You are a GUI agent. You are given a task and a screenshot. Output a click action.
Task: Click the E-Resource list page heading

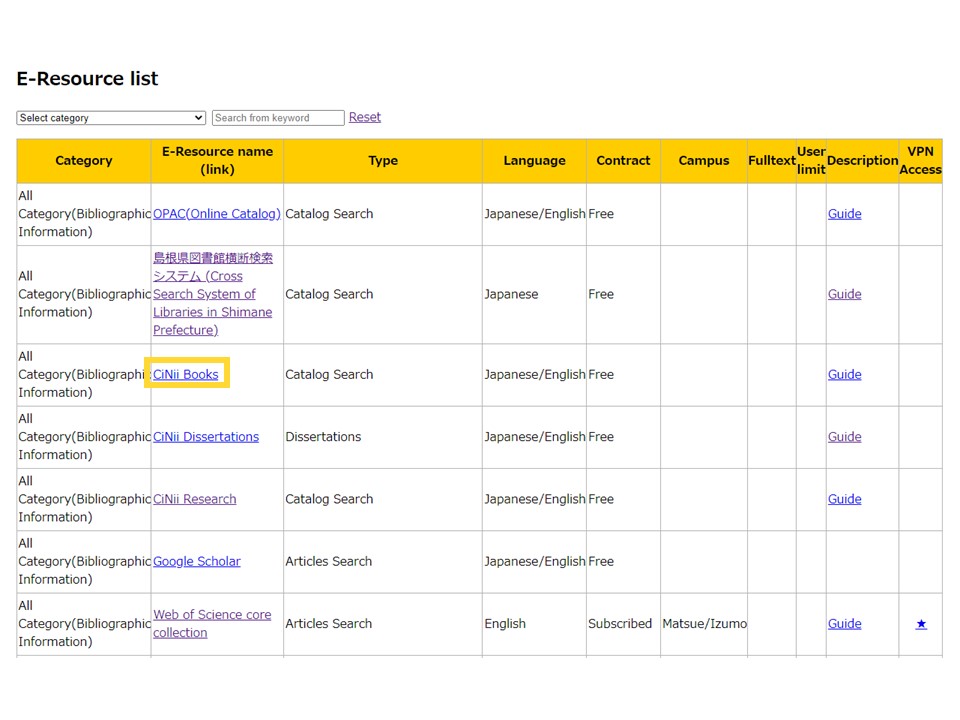pos(87,78)
